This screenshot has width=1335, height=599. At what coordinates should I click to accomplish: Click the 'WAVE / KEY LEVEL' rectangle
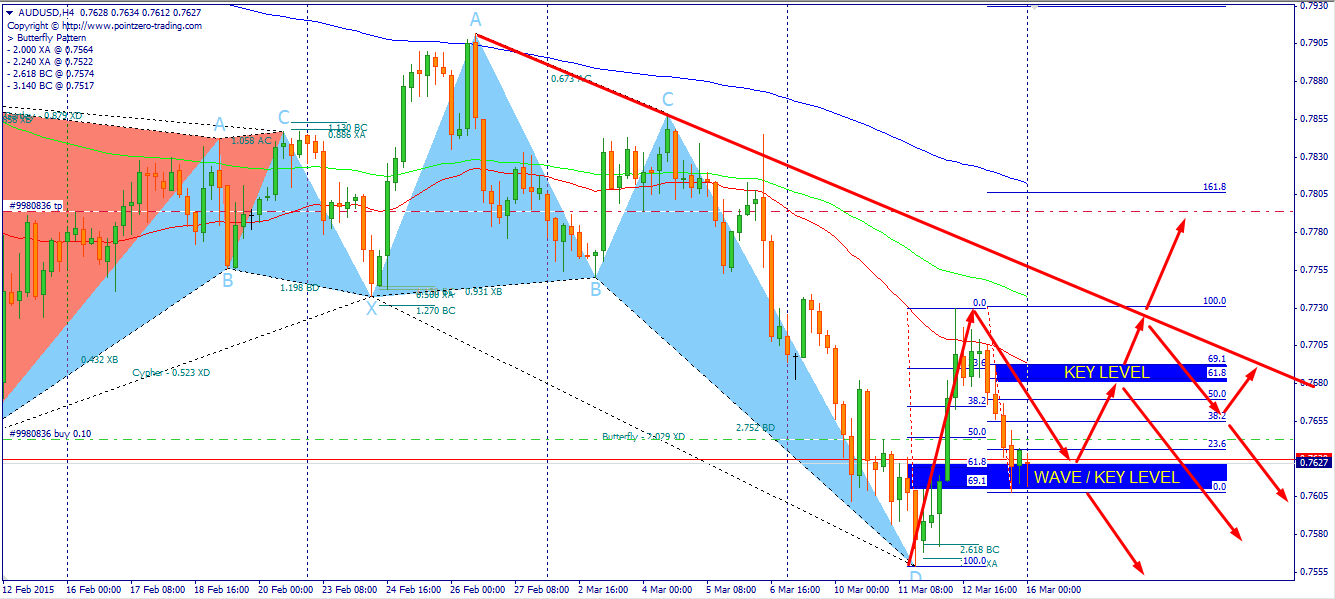1067,477
